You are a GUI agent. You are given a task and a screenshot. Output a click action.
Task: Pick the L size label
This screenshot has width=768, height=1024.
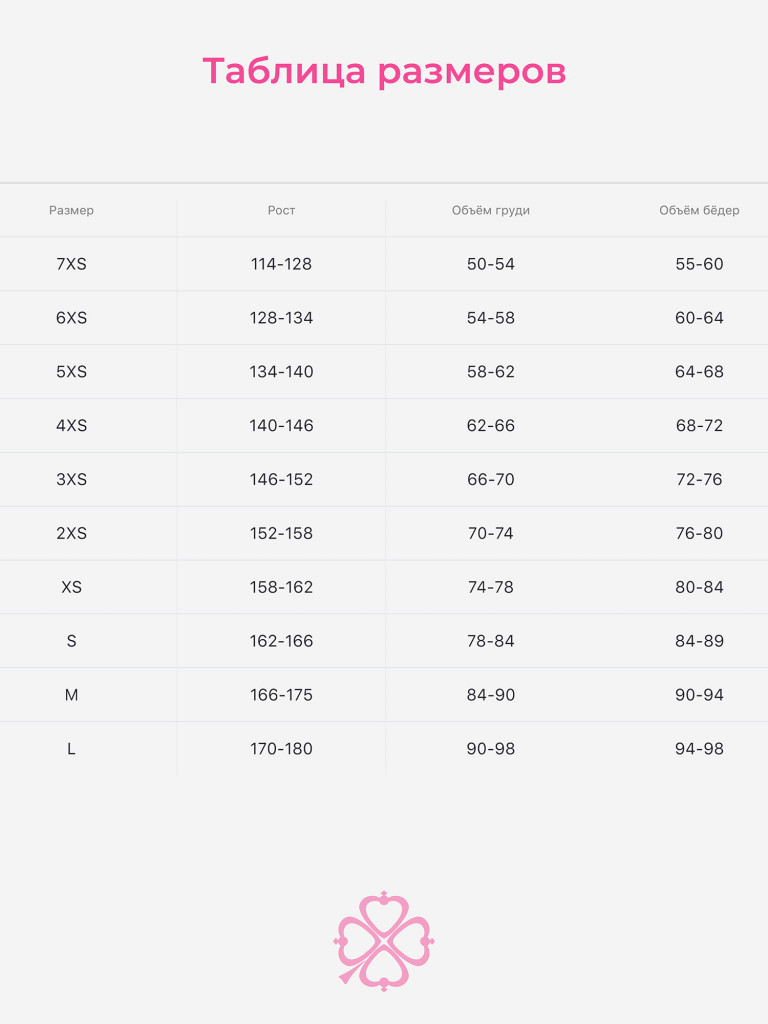(72, 749)
